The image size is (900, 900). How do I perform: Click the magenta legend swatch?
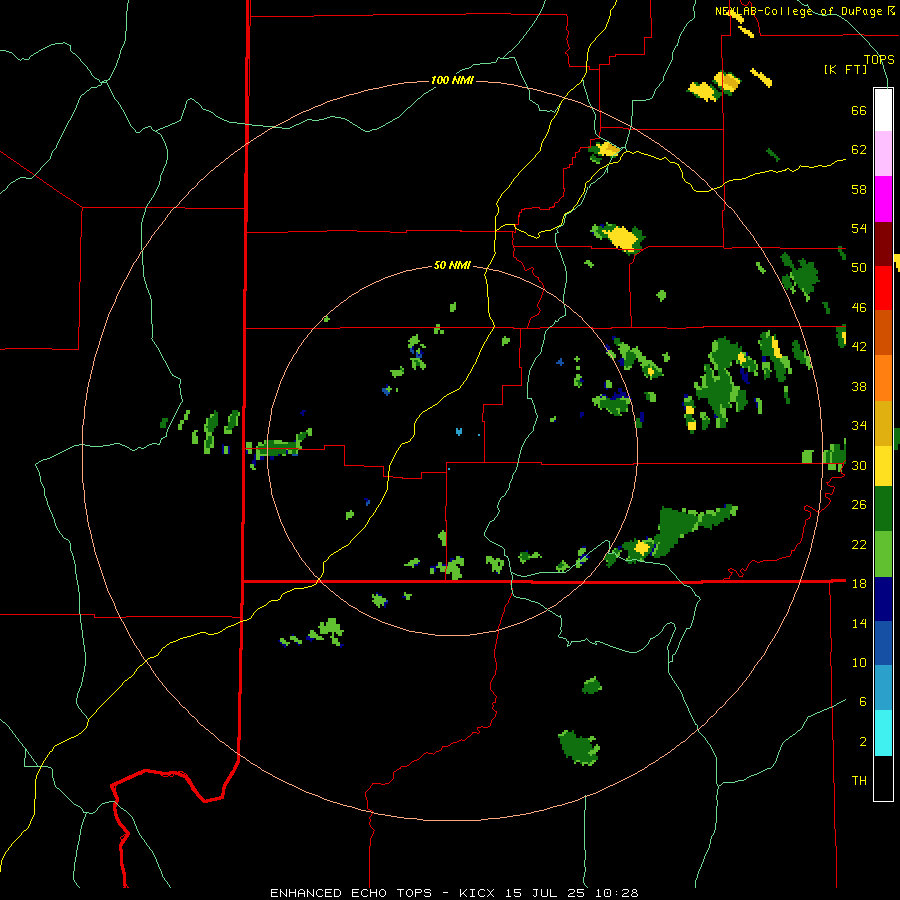pyautogui.click(x=883, y=199)
